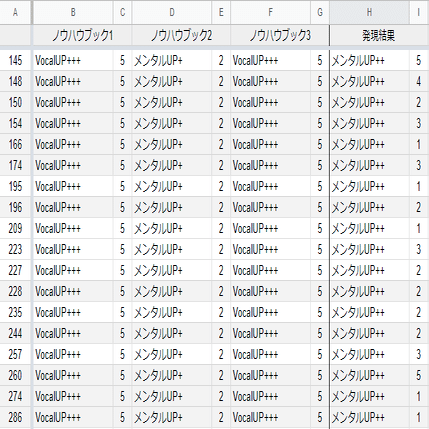Select column I header
This screenshot has width=429, height=429.
click(x=419, y=12)
